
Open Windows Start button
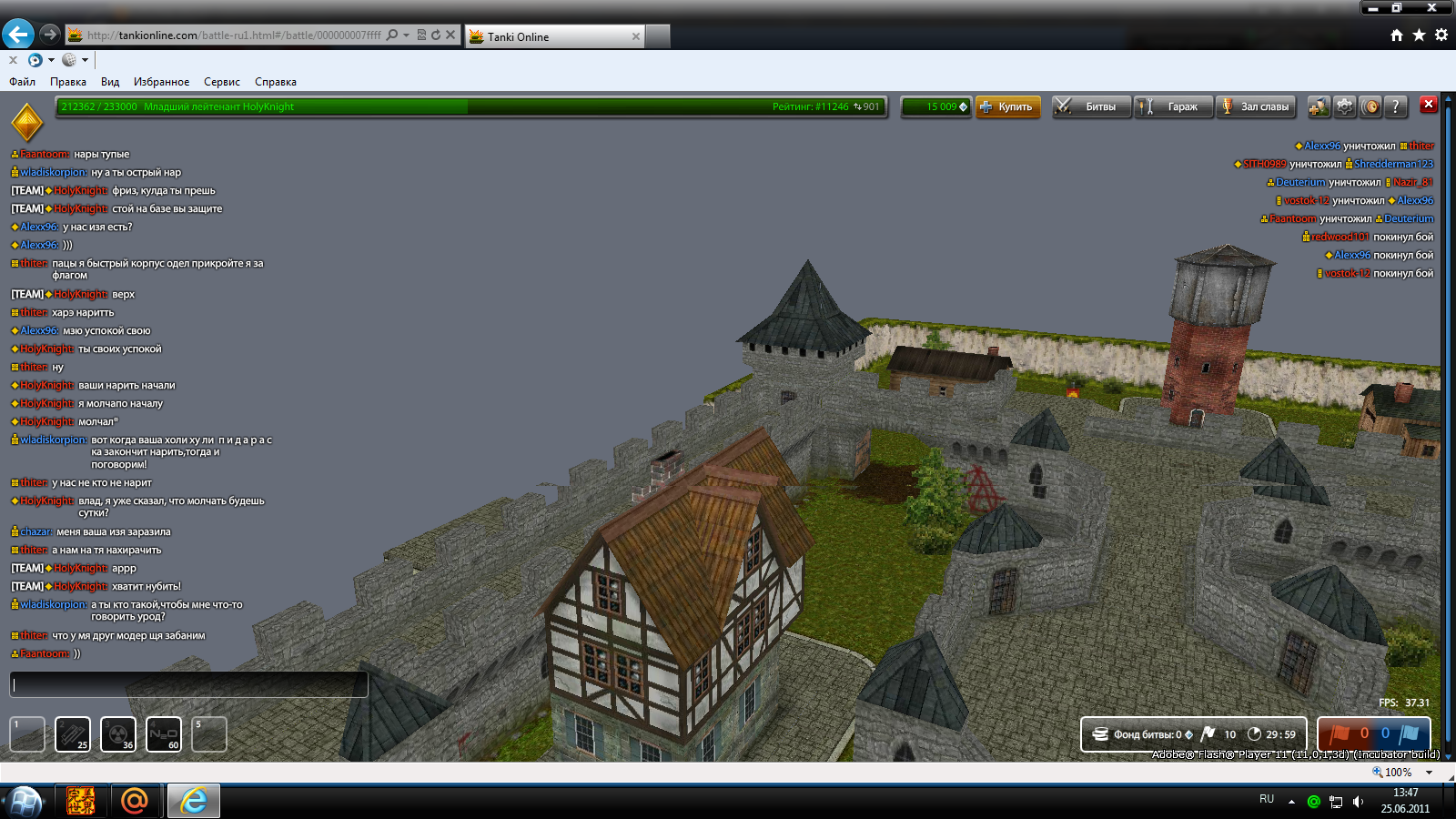coord(25,802)
